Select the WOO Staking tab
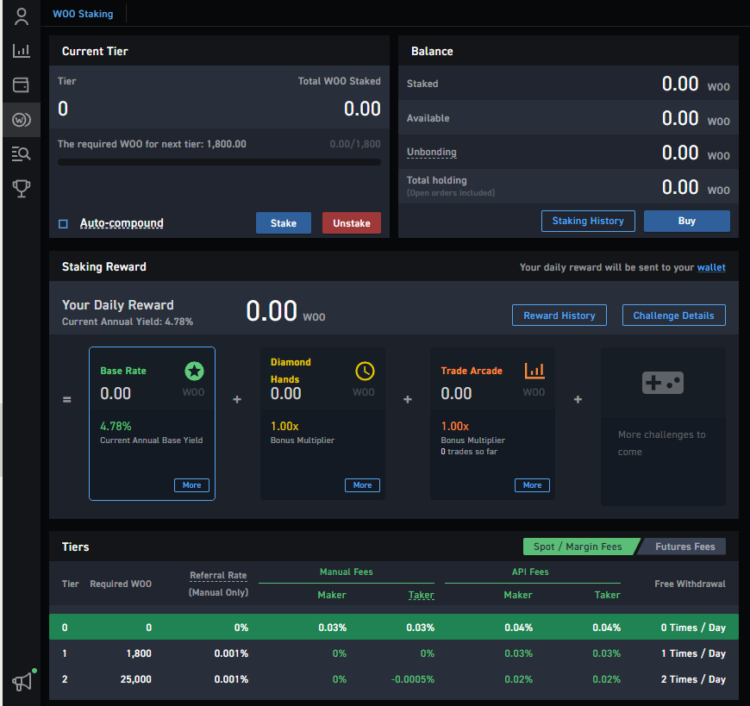This screenshot has height=706, width=750. tap(83, 14)
